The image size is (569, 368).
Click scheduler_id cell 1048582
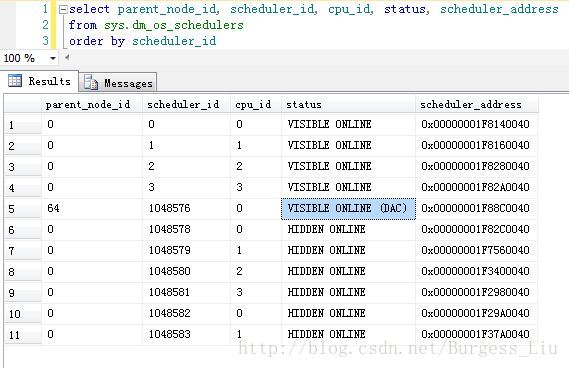pos(187,314)
